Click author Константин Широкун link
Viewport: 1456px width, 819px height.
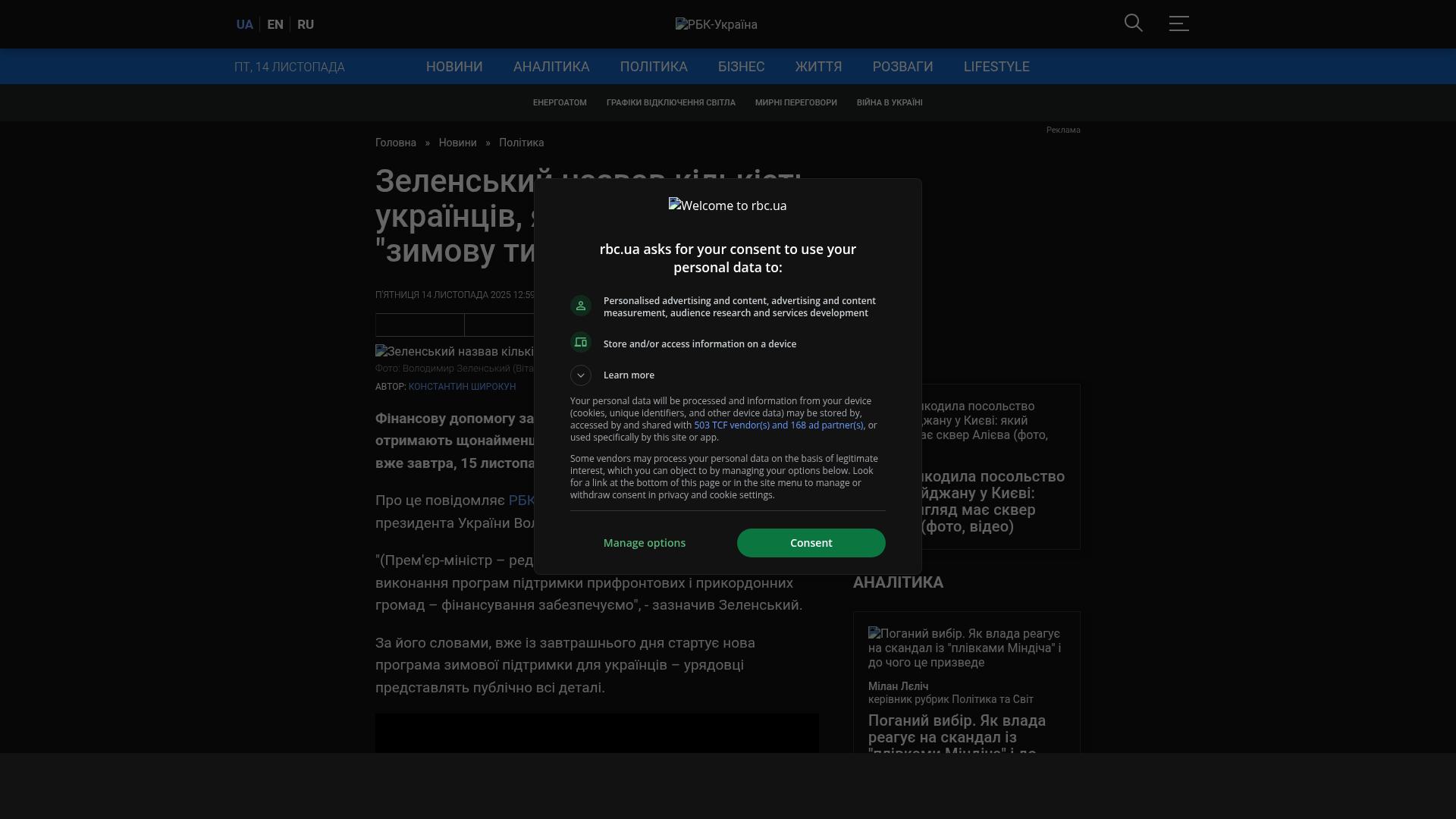pos(462,387)
